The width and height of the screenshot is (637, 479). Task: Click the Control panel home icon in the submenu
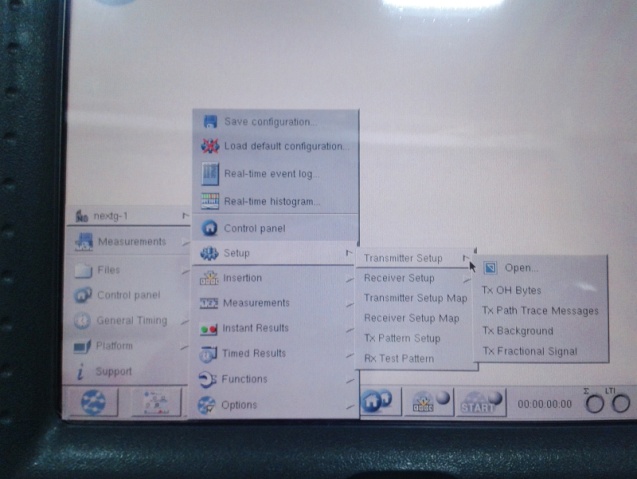(x=210, y=228)
